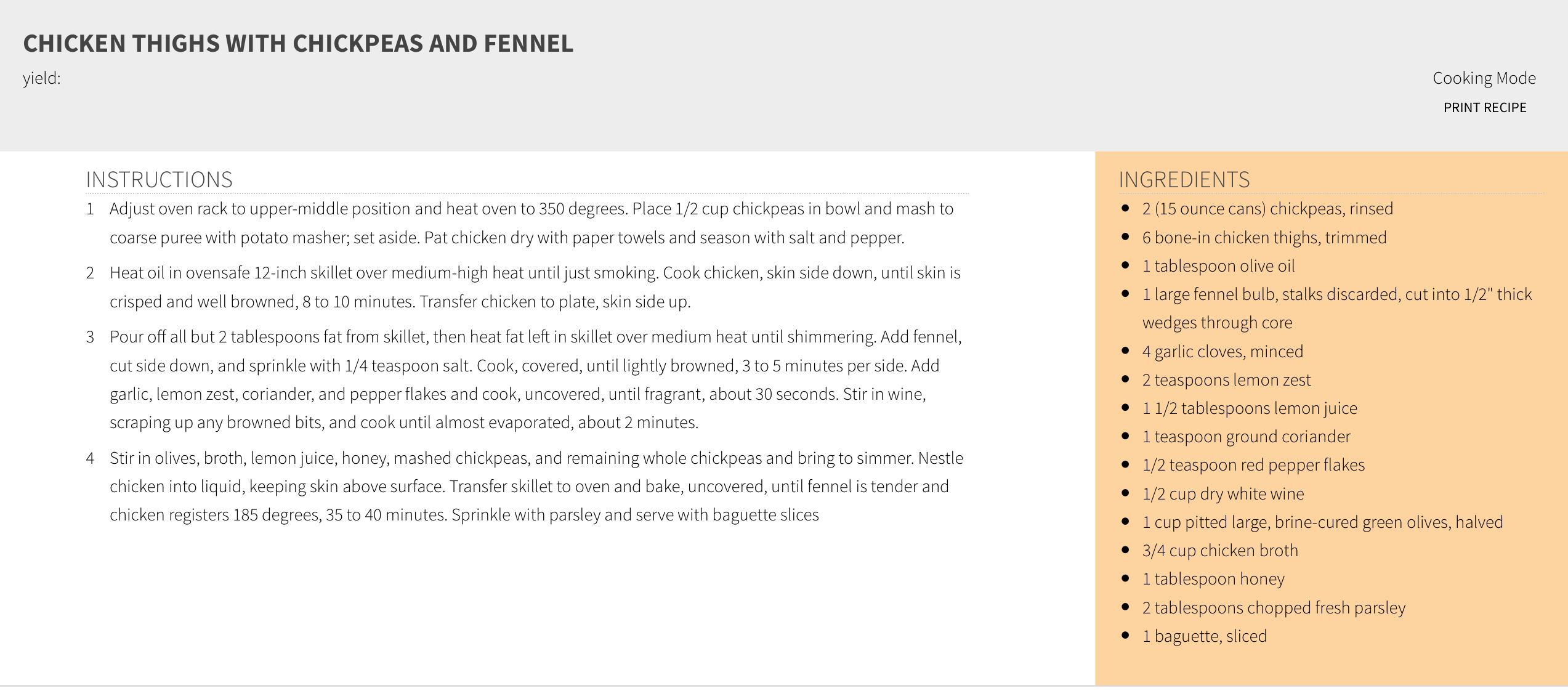The image size is (1568, 696).
Task: Select the recipe title heading
Action: [x=298, y=43]
